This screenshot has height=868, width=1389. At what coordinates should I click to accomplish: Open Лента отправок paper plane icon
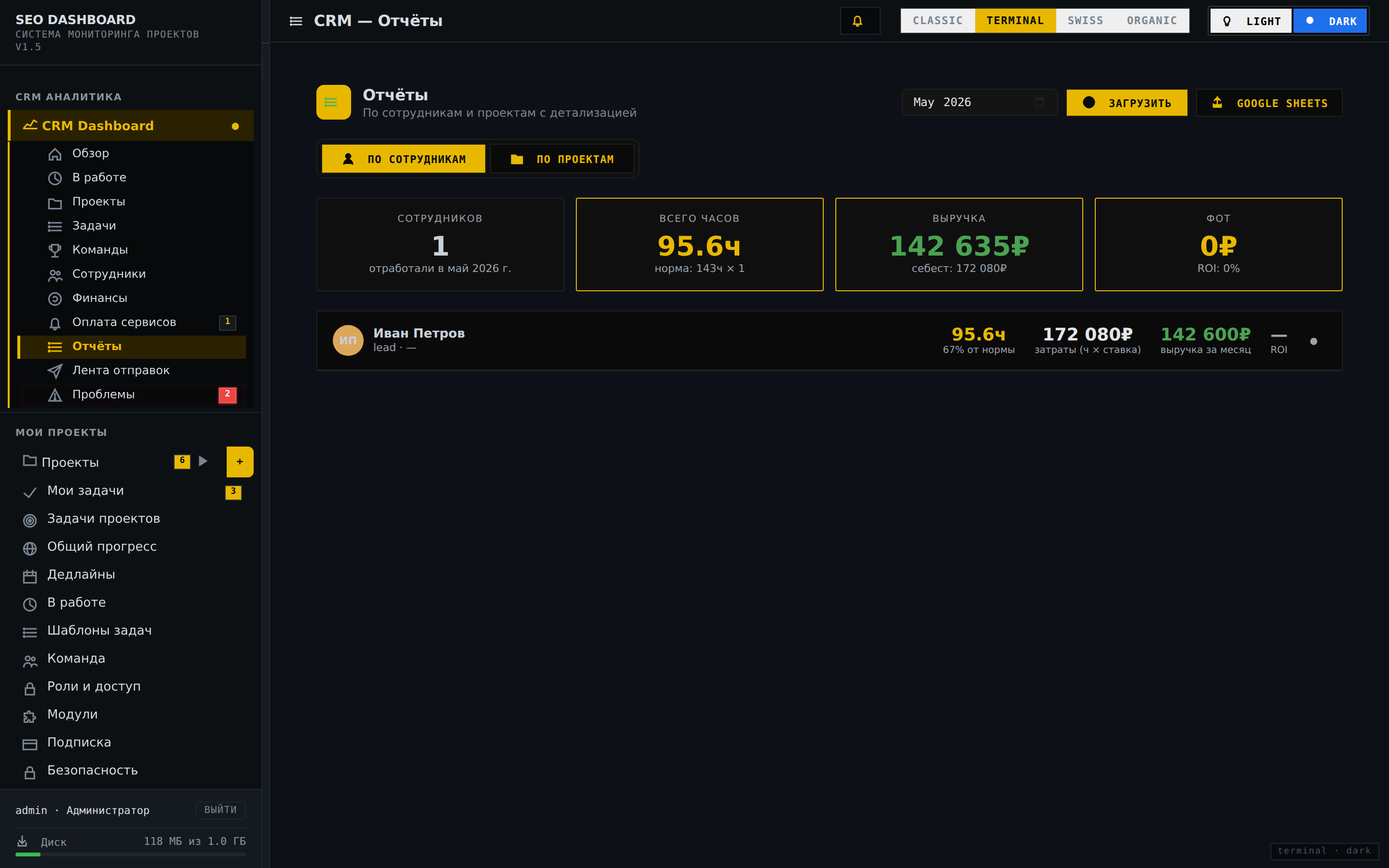(54, 371)
